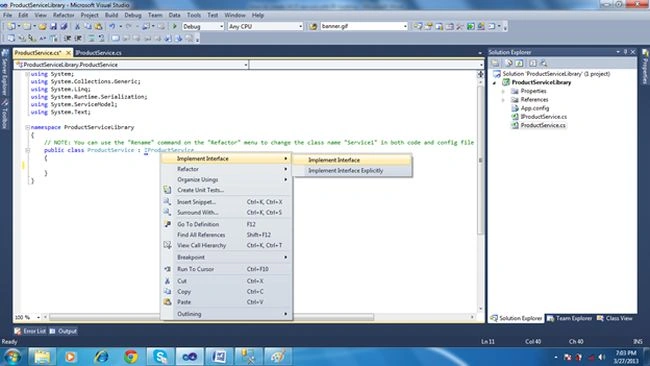Expand the References folder node
This screenshot has width=650, height=366.
pos(504,100)
